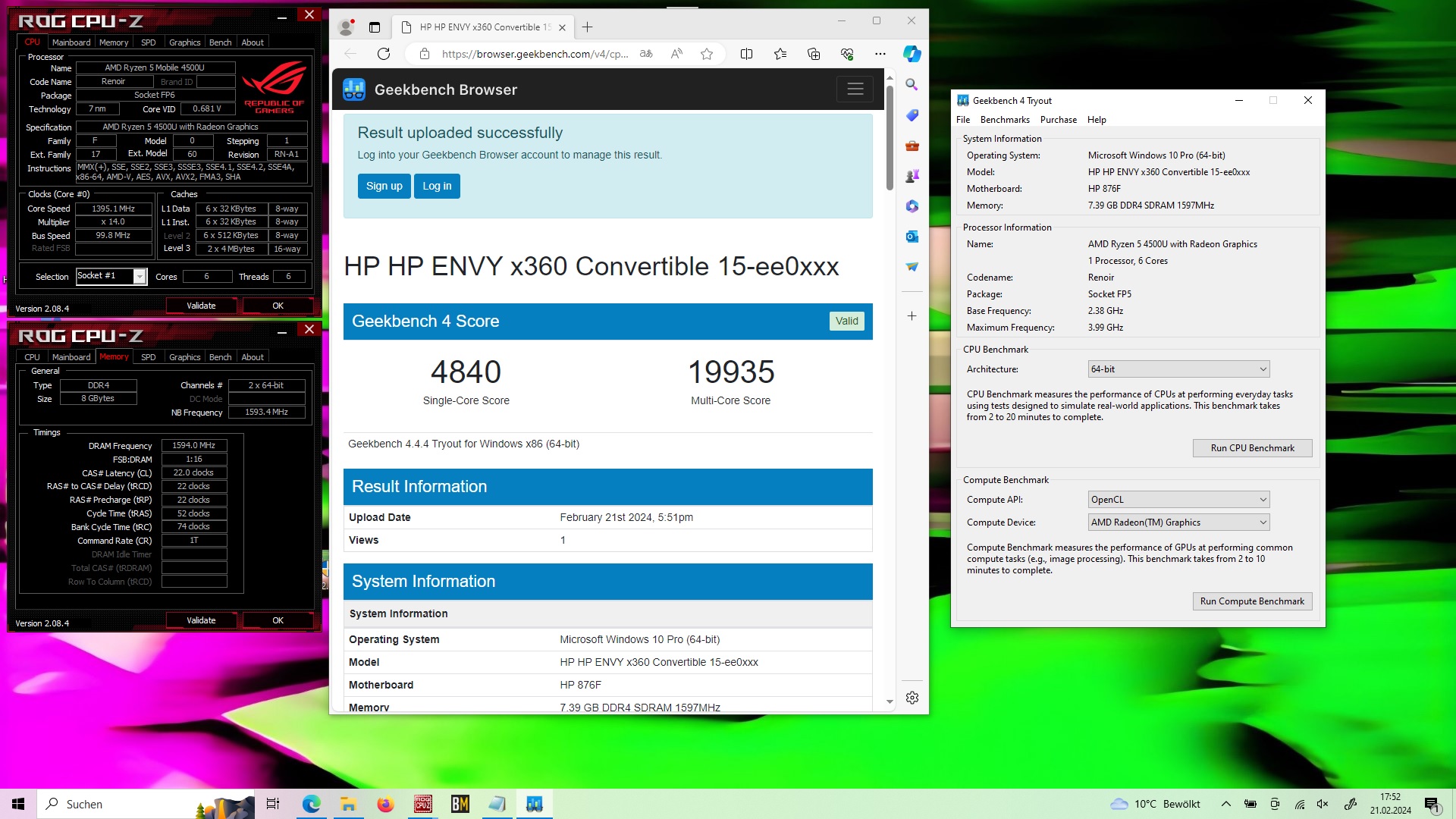Show hidden tray icons chevron
Image resolution: width=1456 pixels, height=819 pixels.
[1226, 804]
